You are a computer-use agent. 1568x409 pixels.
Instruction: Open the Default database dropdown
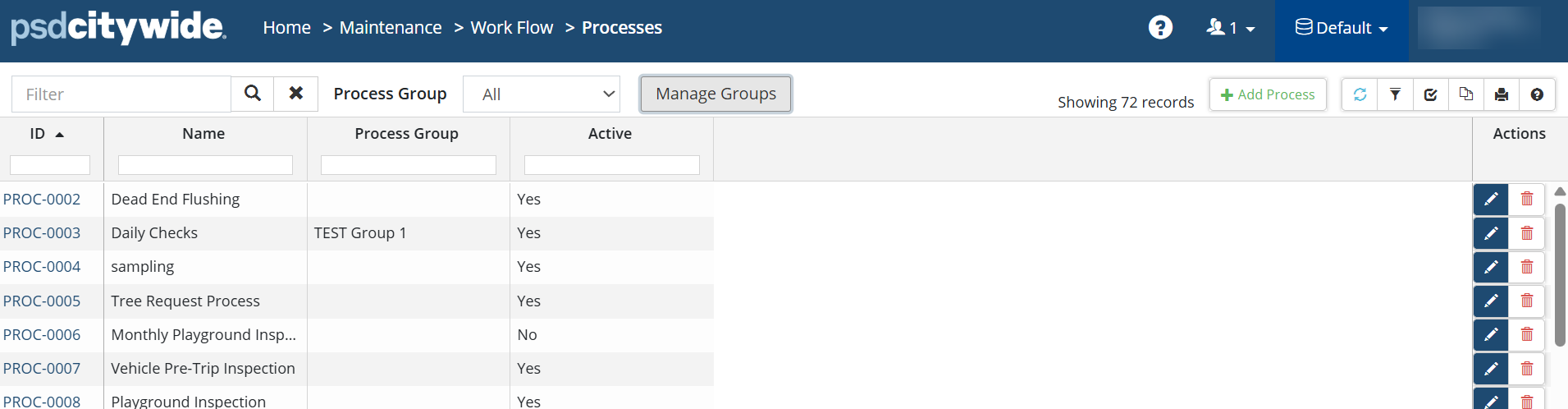pyautogui.click(x=1342, y=28)
